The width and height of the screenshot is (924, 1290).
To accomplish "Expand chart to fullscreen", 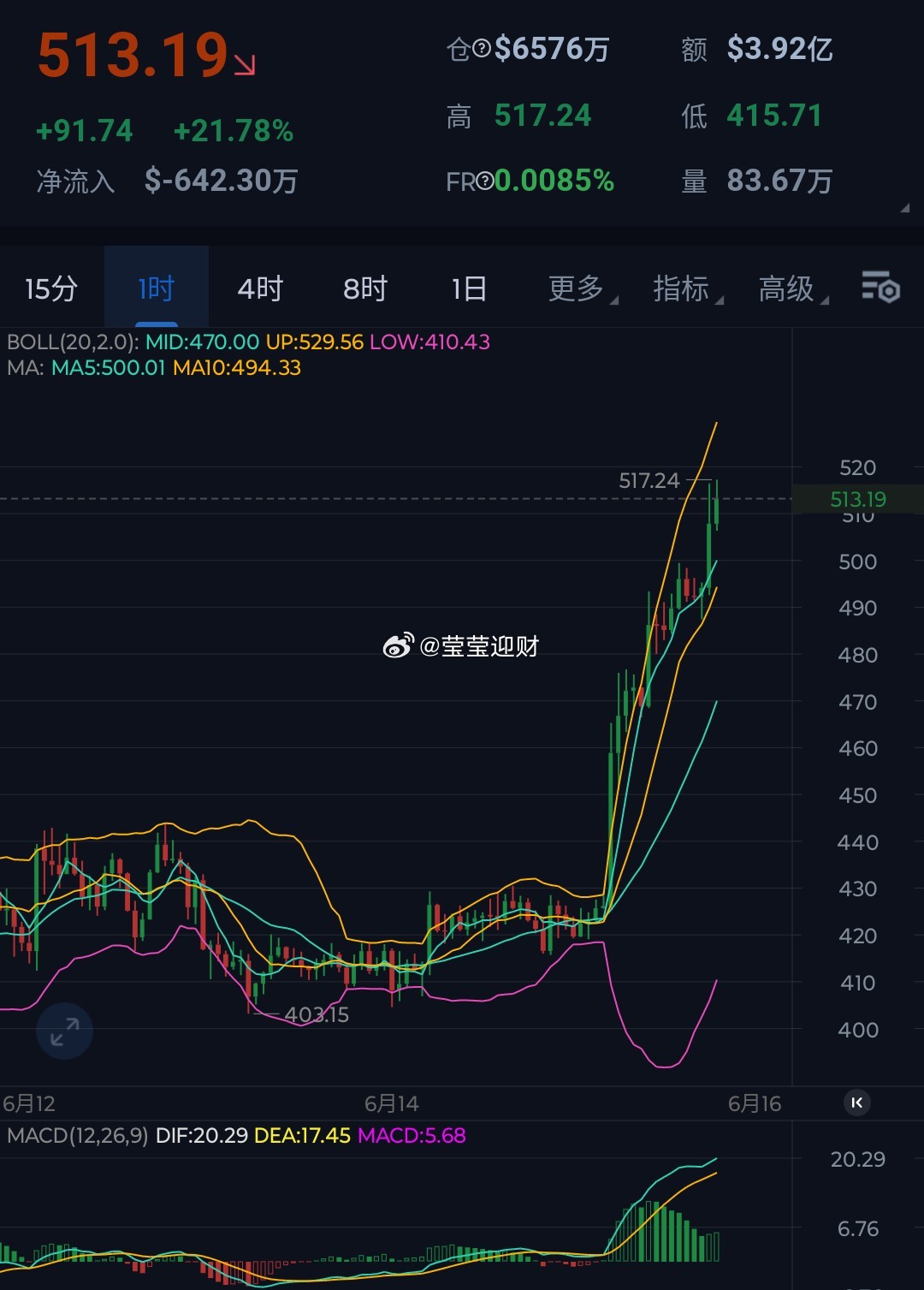I will point(64,1031).
